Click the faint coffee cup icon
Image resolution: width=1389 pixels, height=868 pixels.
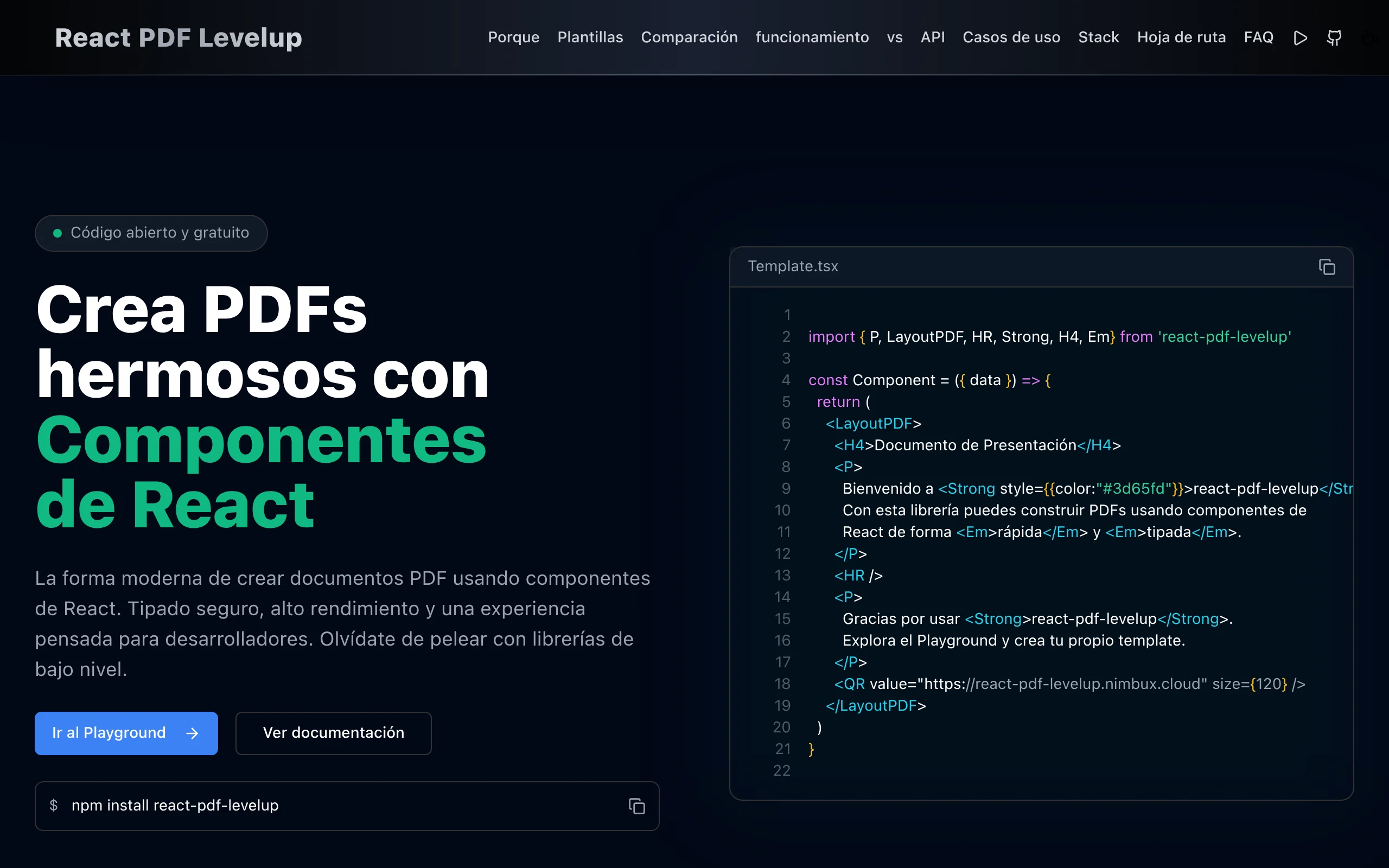(x=1369, y=39)
